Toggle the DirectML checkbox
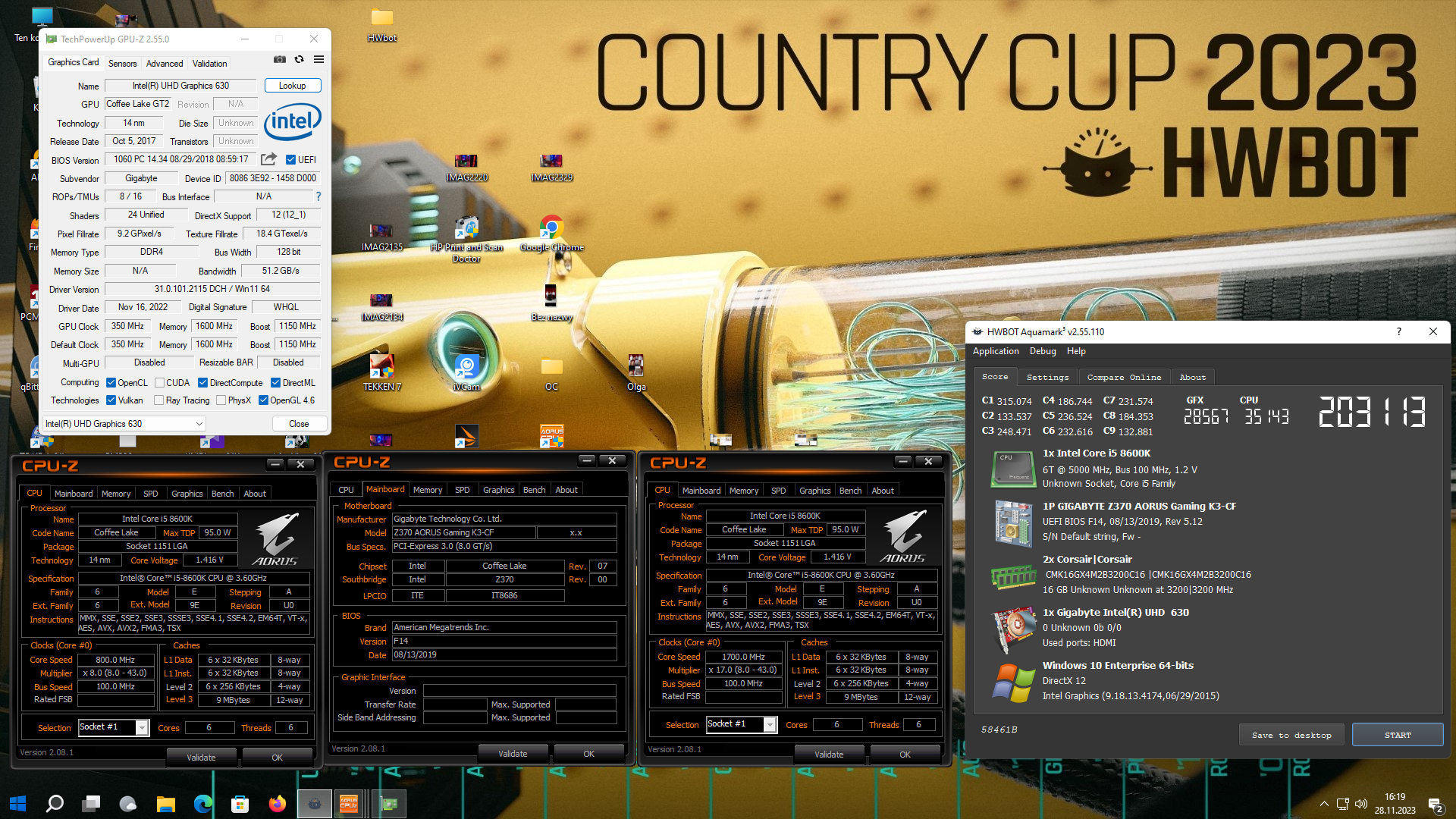The height and width of the screenshot is (819, 1456). (x=276, y=383)
